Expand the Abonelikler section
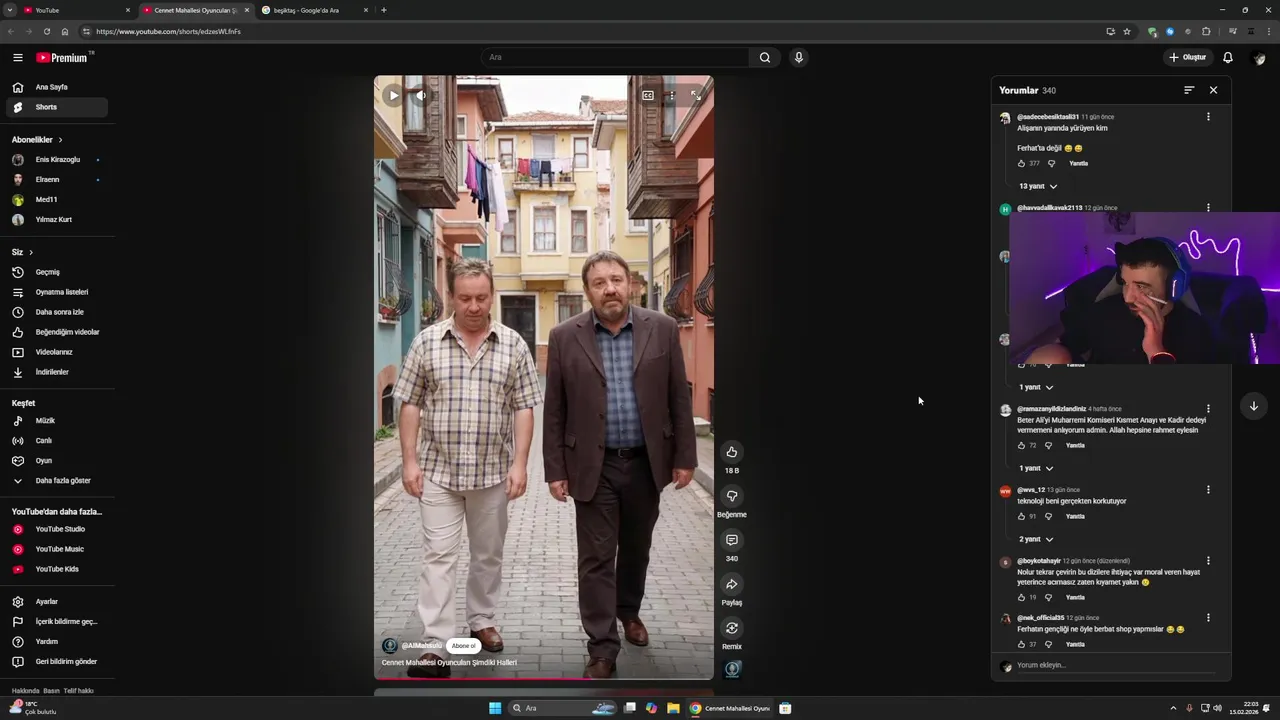Viewport: 1280px width, 720px height. click(37, 140)
